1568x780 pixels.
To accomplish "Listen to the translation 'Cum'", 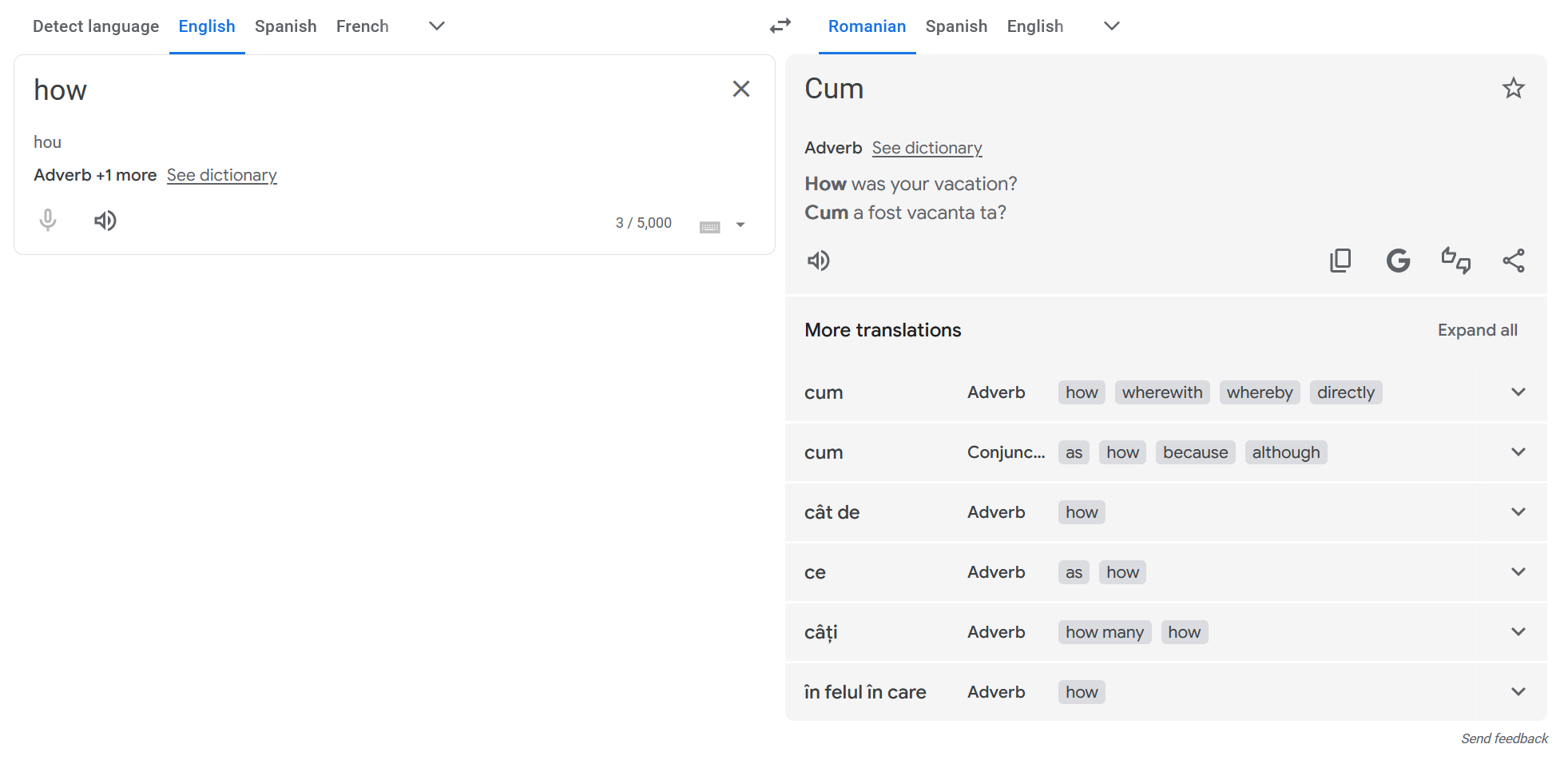I will tap(819, 261).
